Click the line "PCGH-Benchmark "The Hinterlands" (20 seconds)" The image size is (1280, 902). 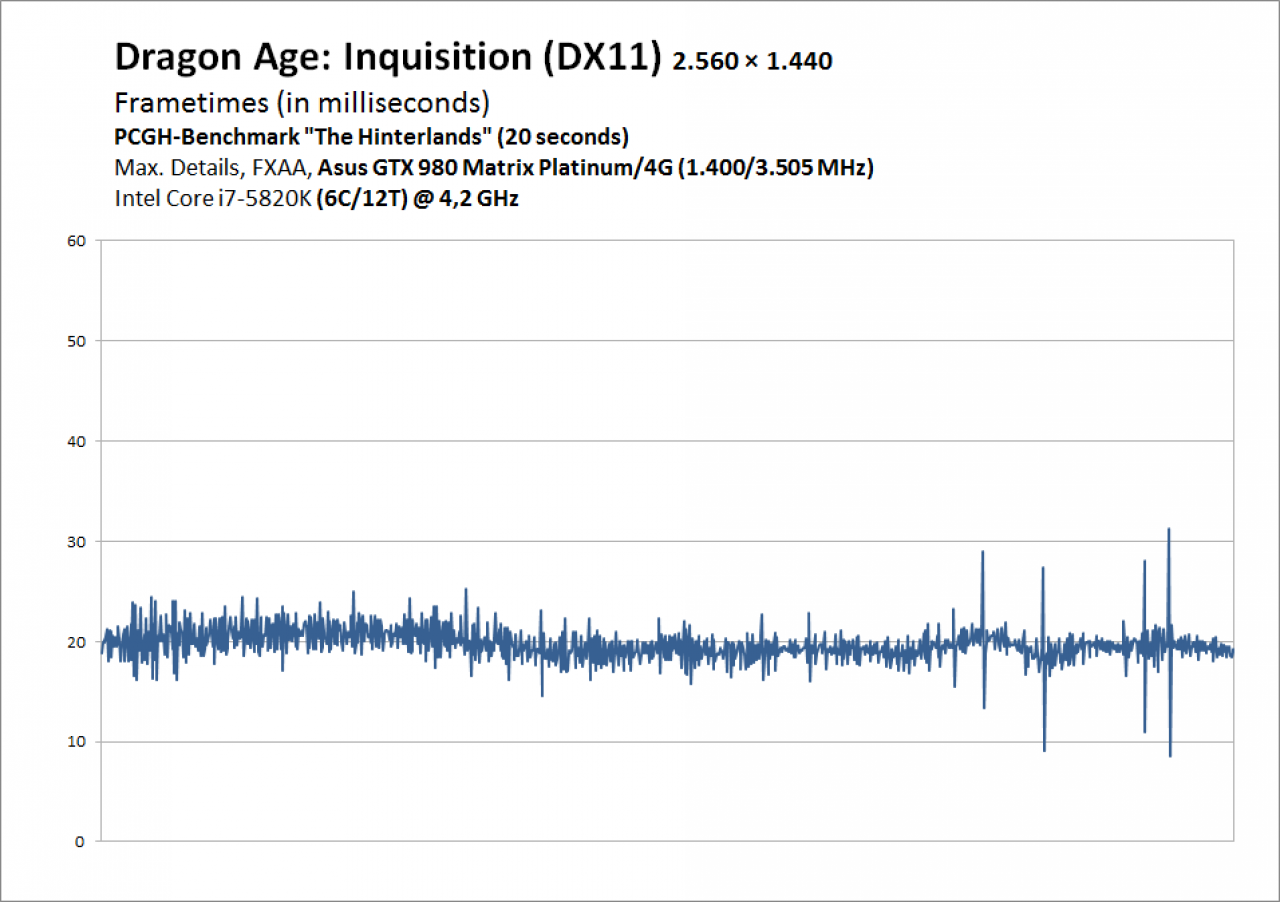(371, 136)
